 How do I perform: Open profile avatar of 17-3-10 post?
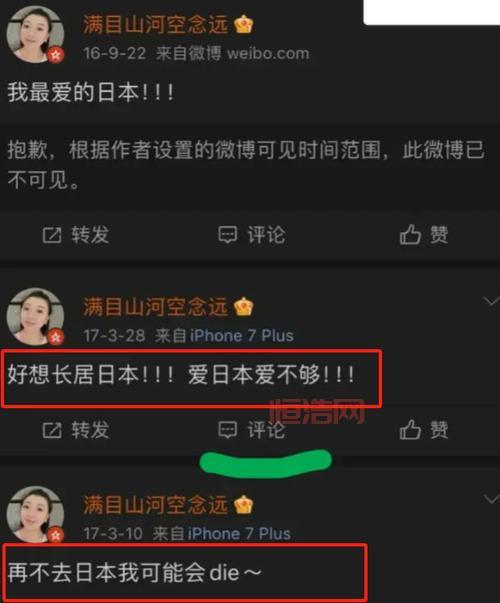(x=35, y=515)
